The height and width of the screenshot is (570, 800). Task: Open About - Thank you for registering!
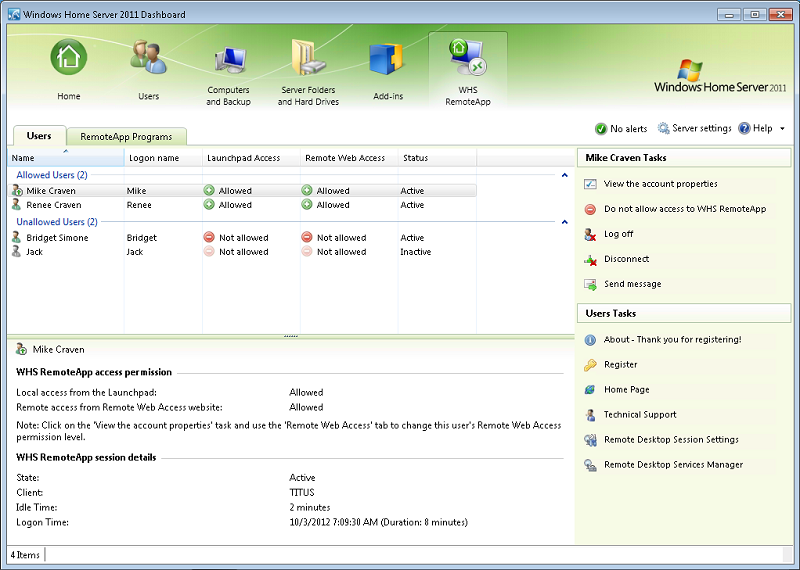[x=672, y=339]
